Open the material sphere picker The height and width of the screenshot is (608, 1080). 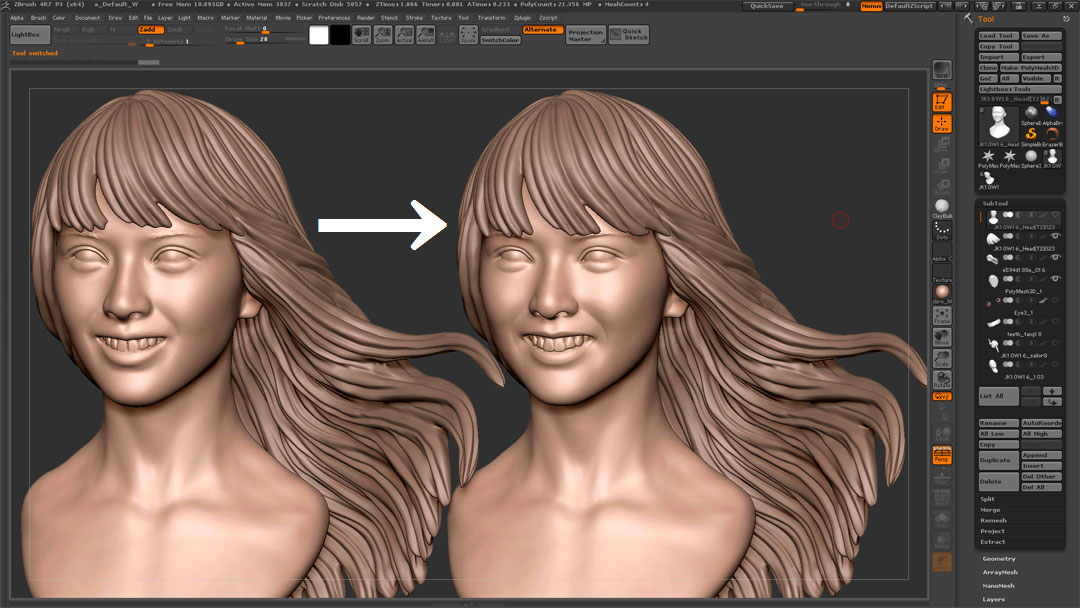942,293
